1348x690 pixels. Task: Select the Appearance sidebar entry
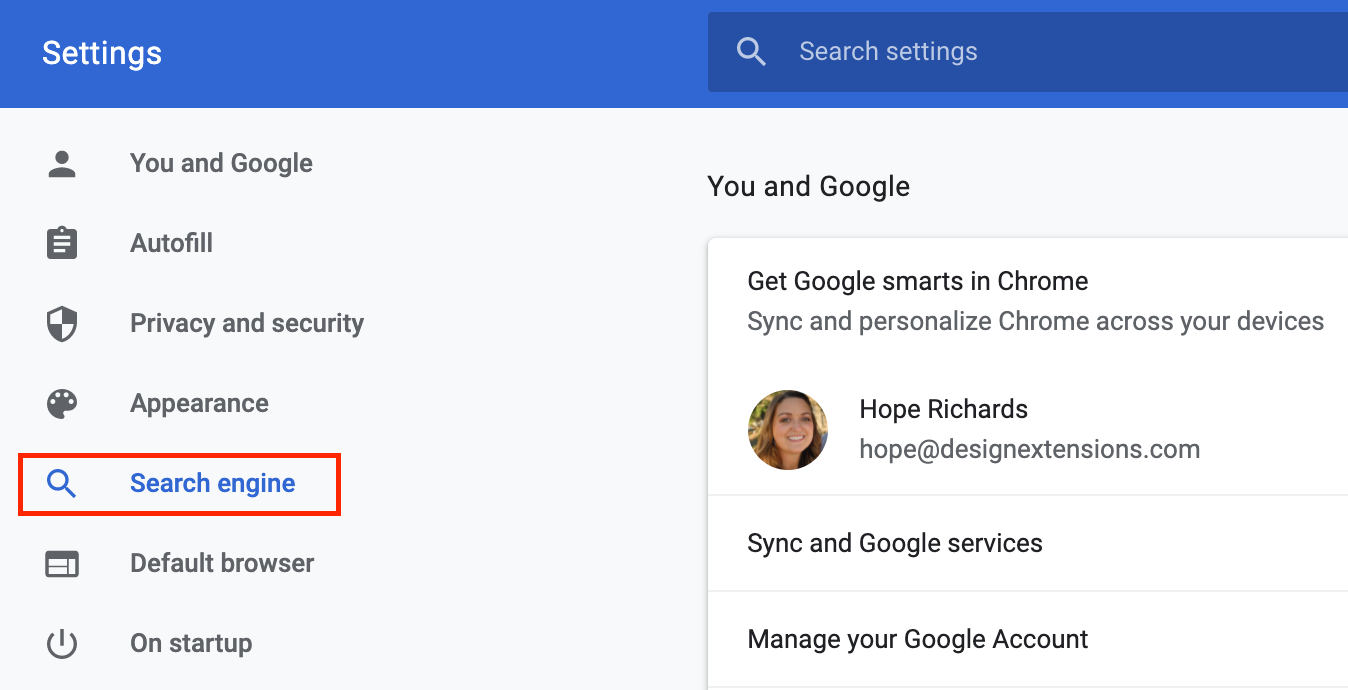(x=199, y=403)
